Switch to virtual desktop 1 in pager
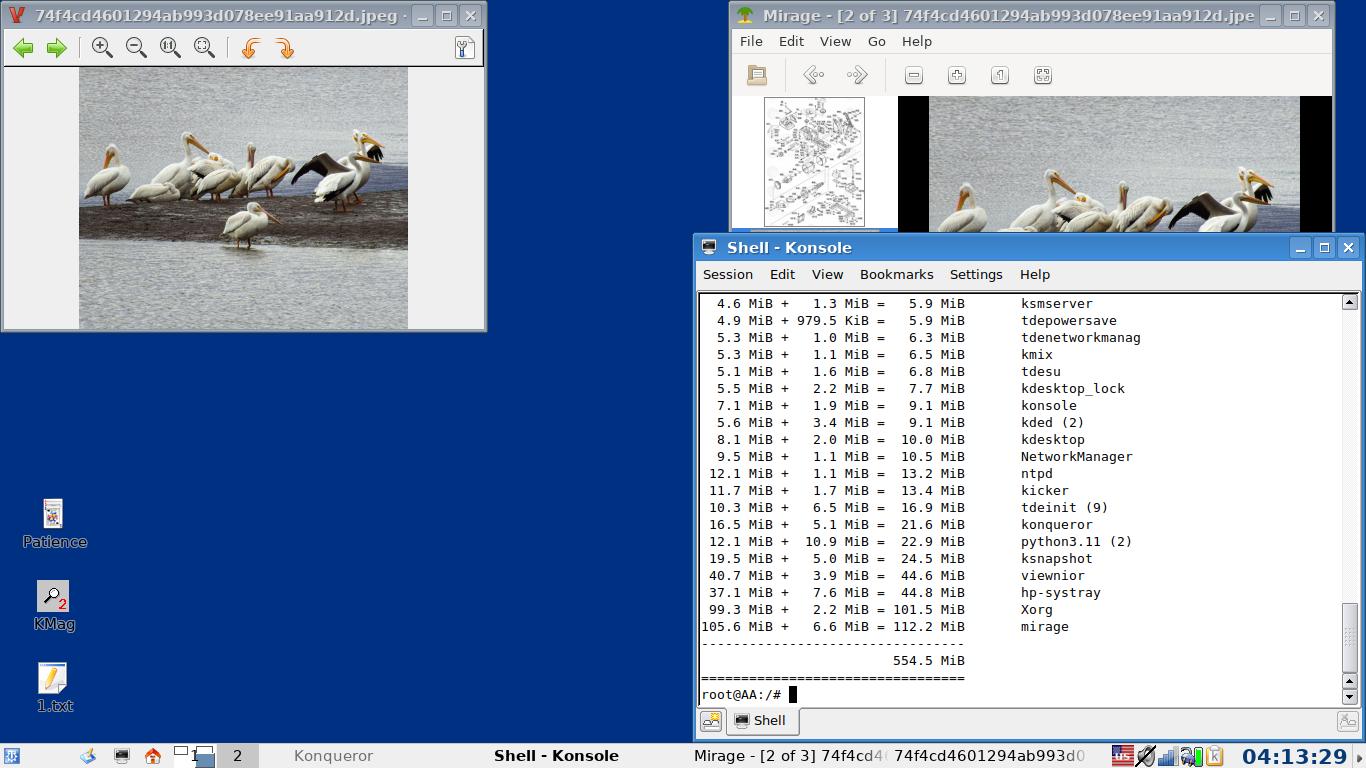This screenshot has height=768, width=1366. pyautogui.click(x=195, y=756)
